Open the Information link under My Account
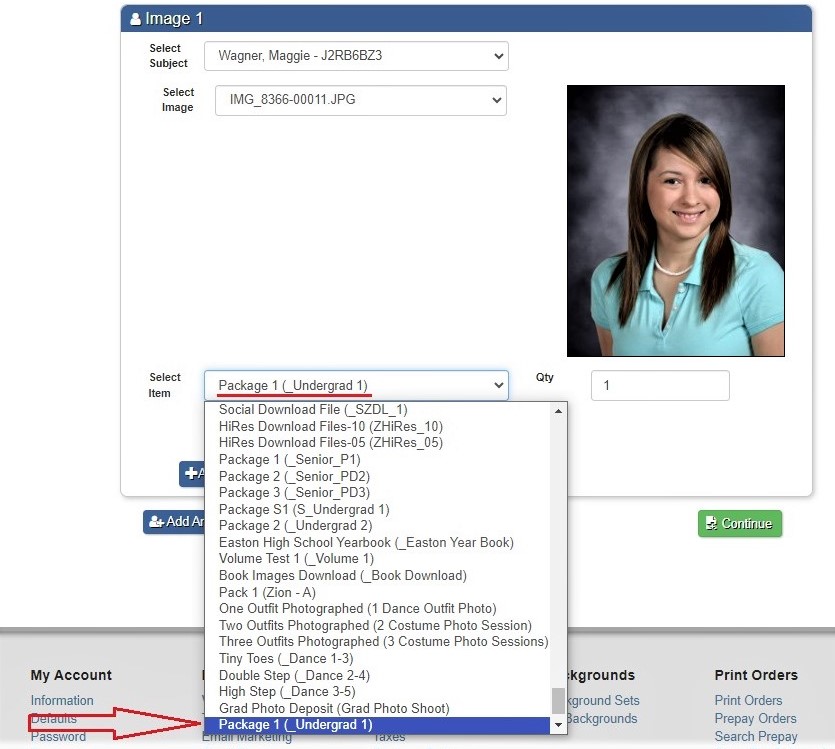This screenshot has width=835, height=749. tap(62, 700)
